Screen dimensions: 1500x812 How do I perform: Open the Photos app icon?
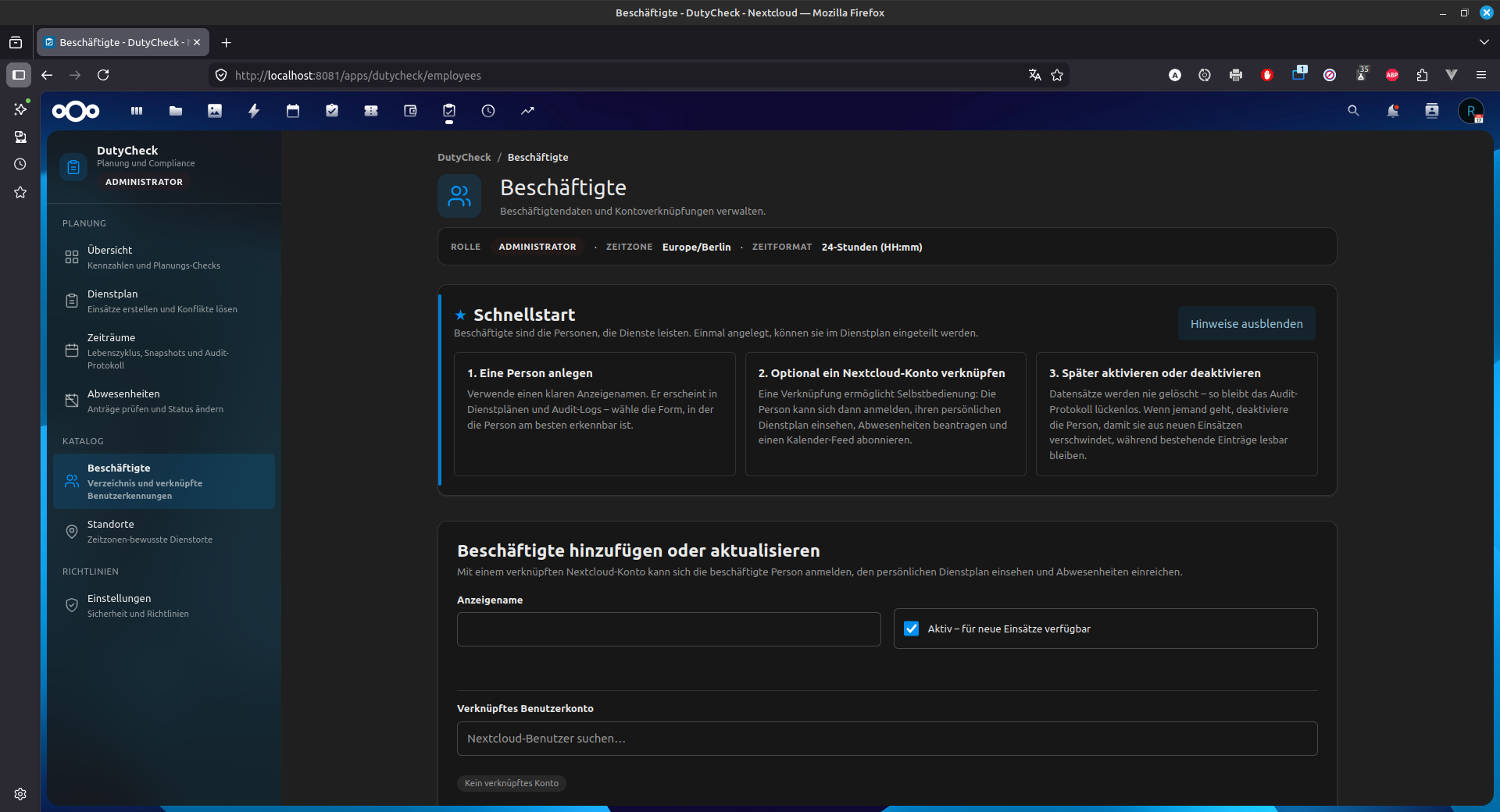click(215, 111)
